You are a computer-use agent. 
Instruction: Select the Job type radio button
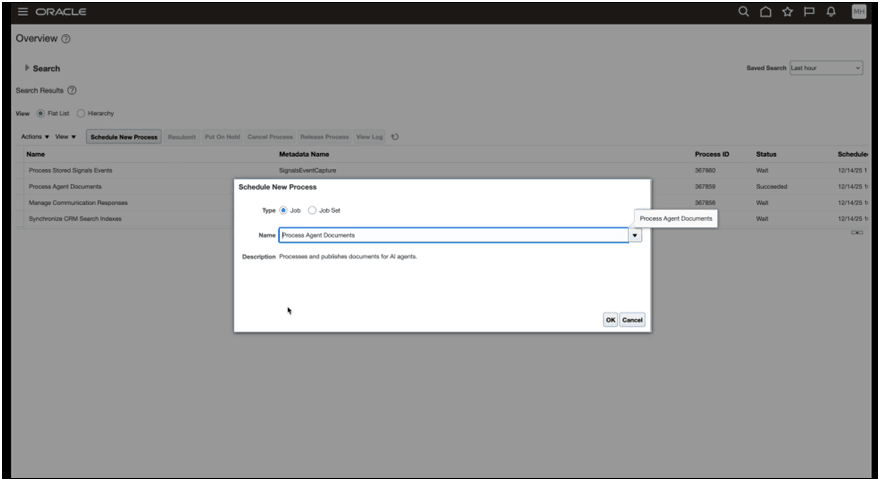[283, 210]
